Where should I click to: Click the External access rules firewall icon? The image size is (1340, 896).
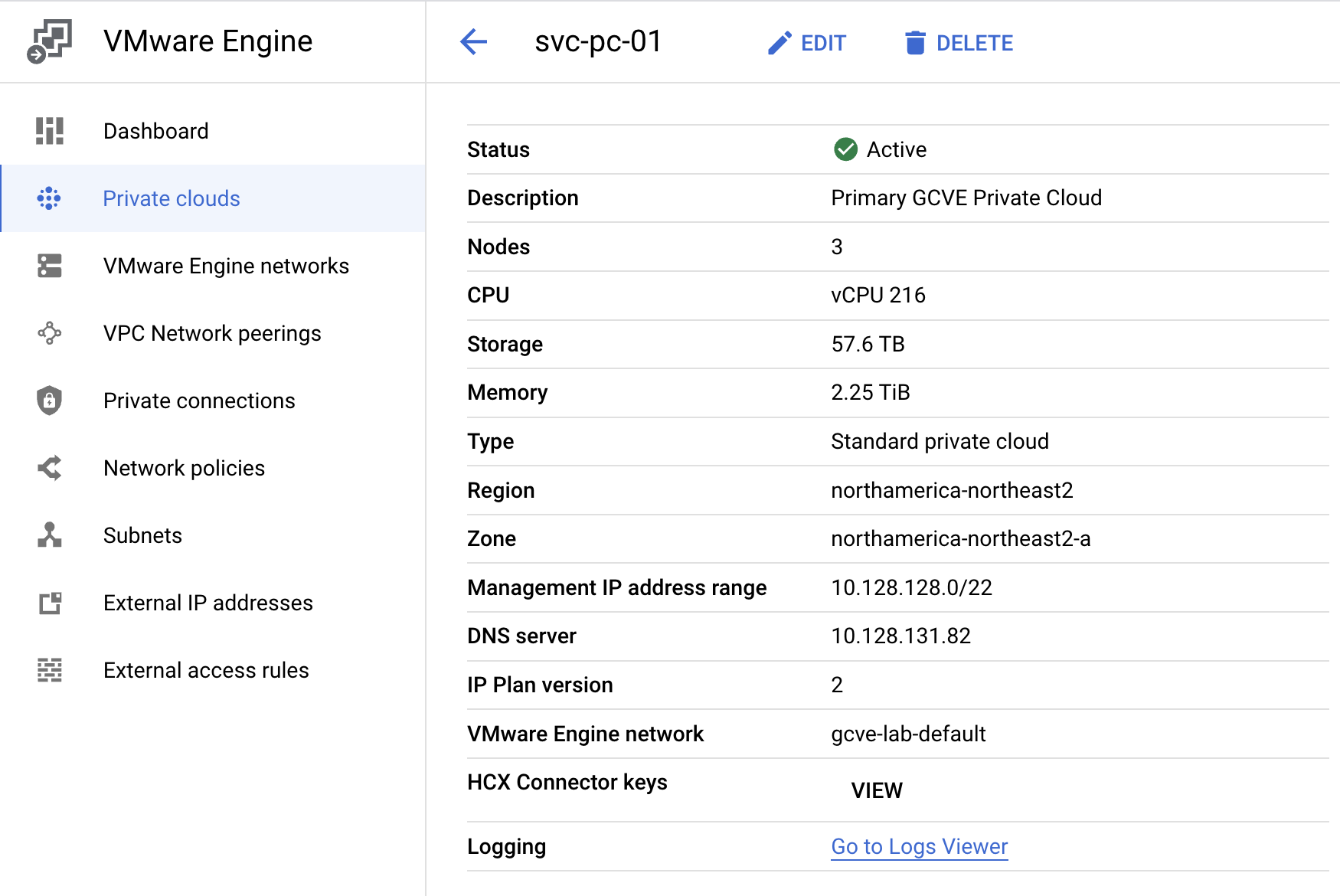(50, 670)
